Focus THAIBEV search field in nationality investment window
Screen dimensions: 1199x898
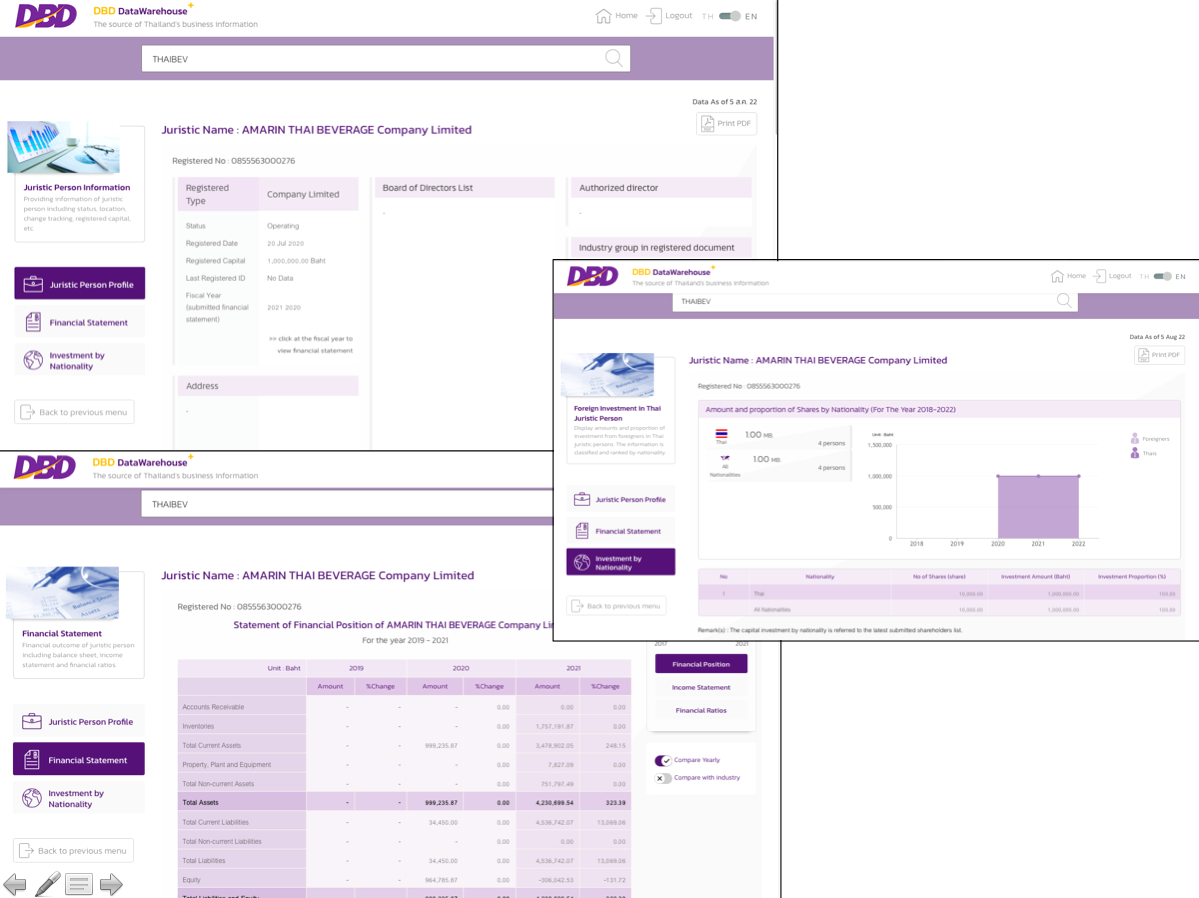pos(875,301)
